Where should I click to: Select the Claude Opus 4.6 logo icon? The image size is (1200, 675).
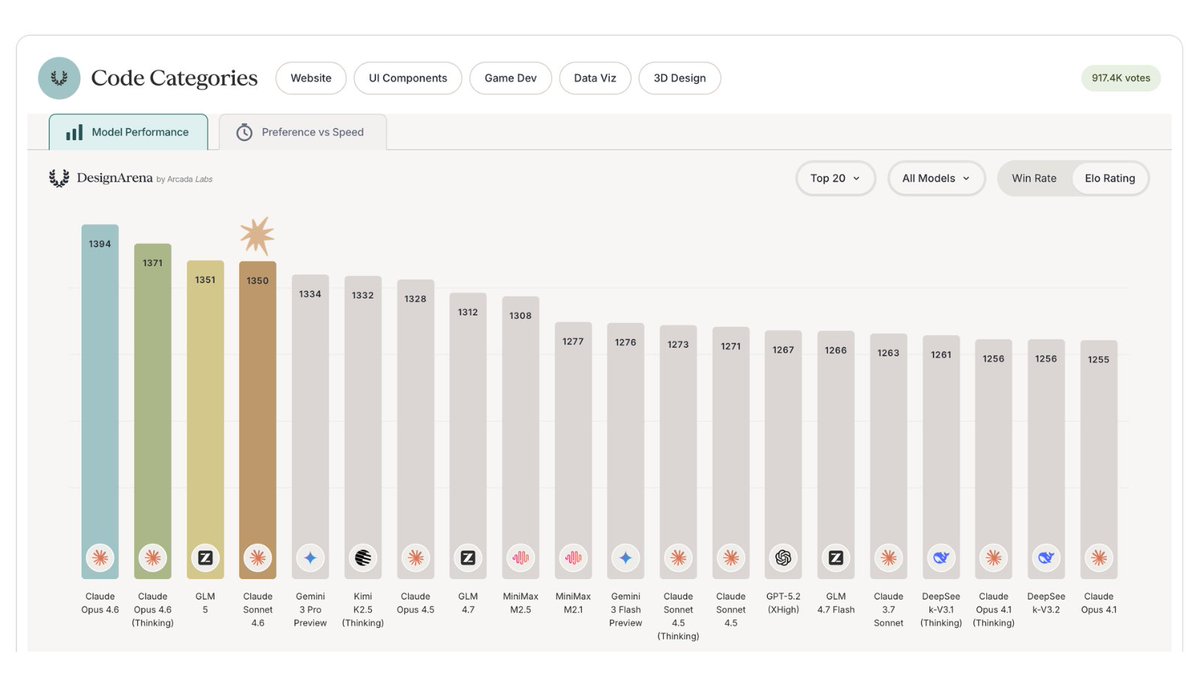tap(100, 558)
